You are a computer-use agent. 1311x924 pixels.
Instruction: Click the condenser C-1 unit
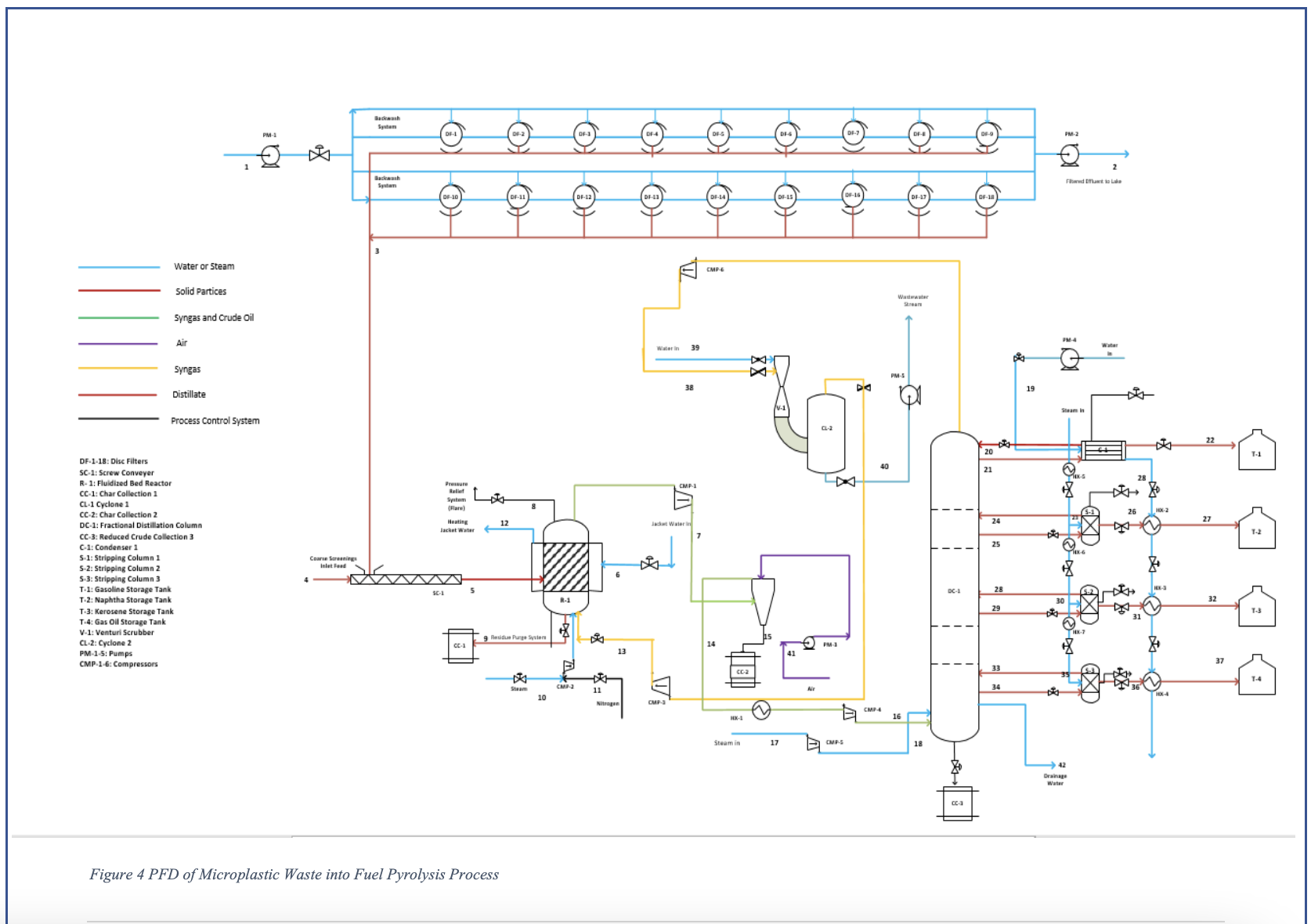point(1103,449)
